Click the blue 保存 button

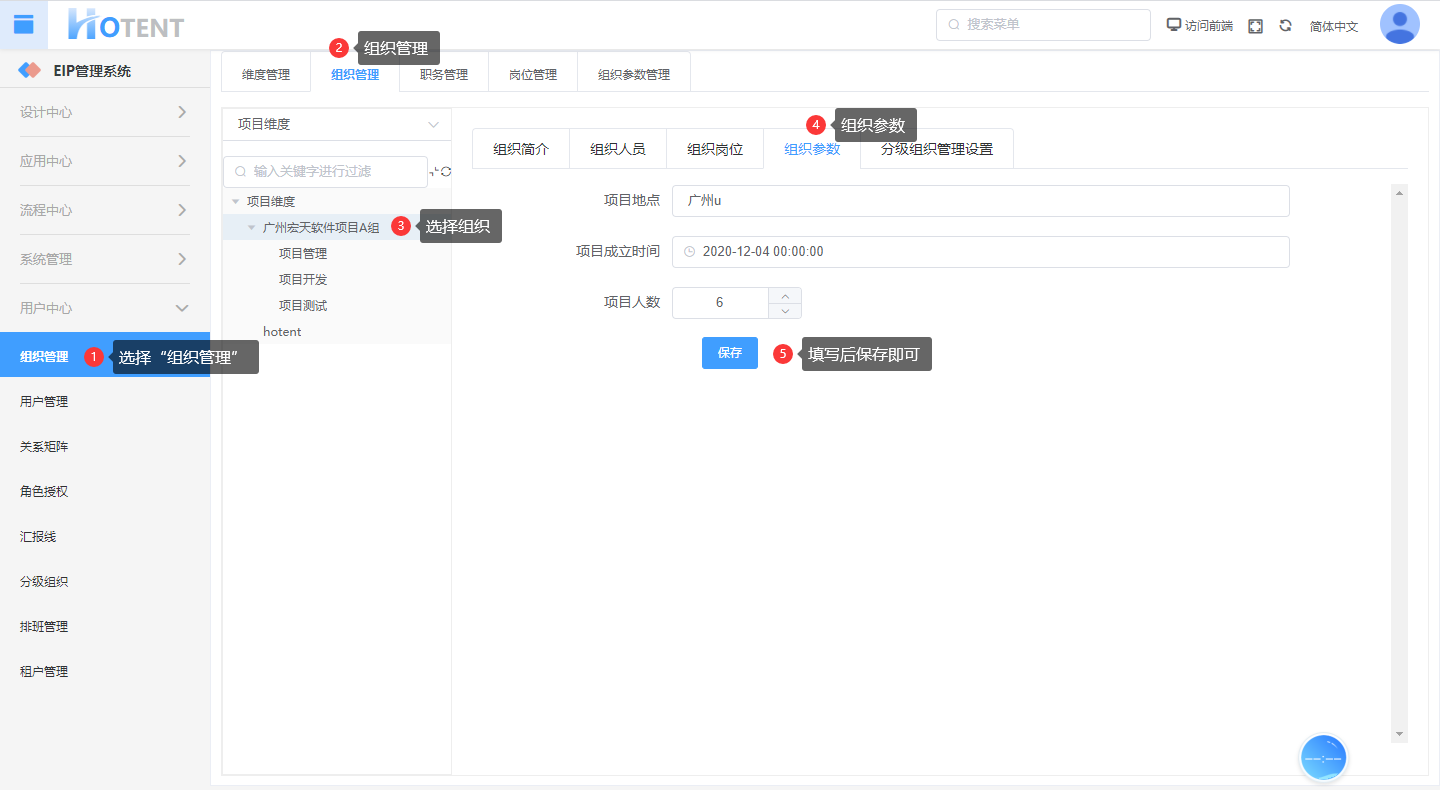(x=729, y=353)
